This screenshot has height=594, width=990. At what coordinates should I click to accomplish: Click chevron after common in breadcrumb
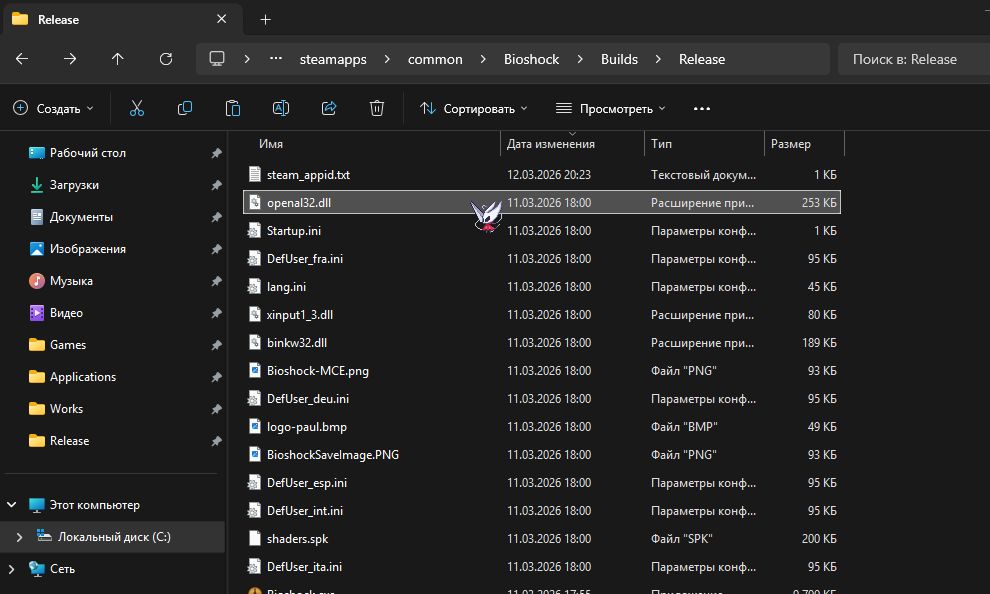[x=483, y=59]
